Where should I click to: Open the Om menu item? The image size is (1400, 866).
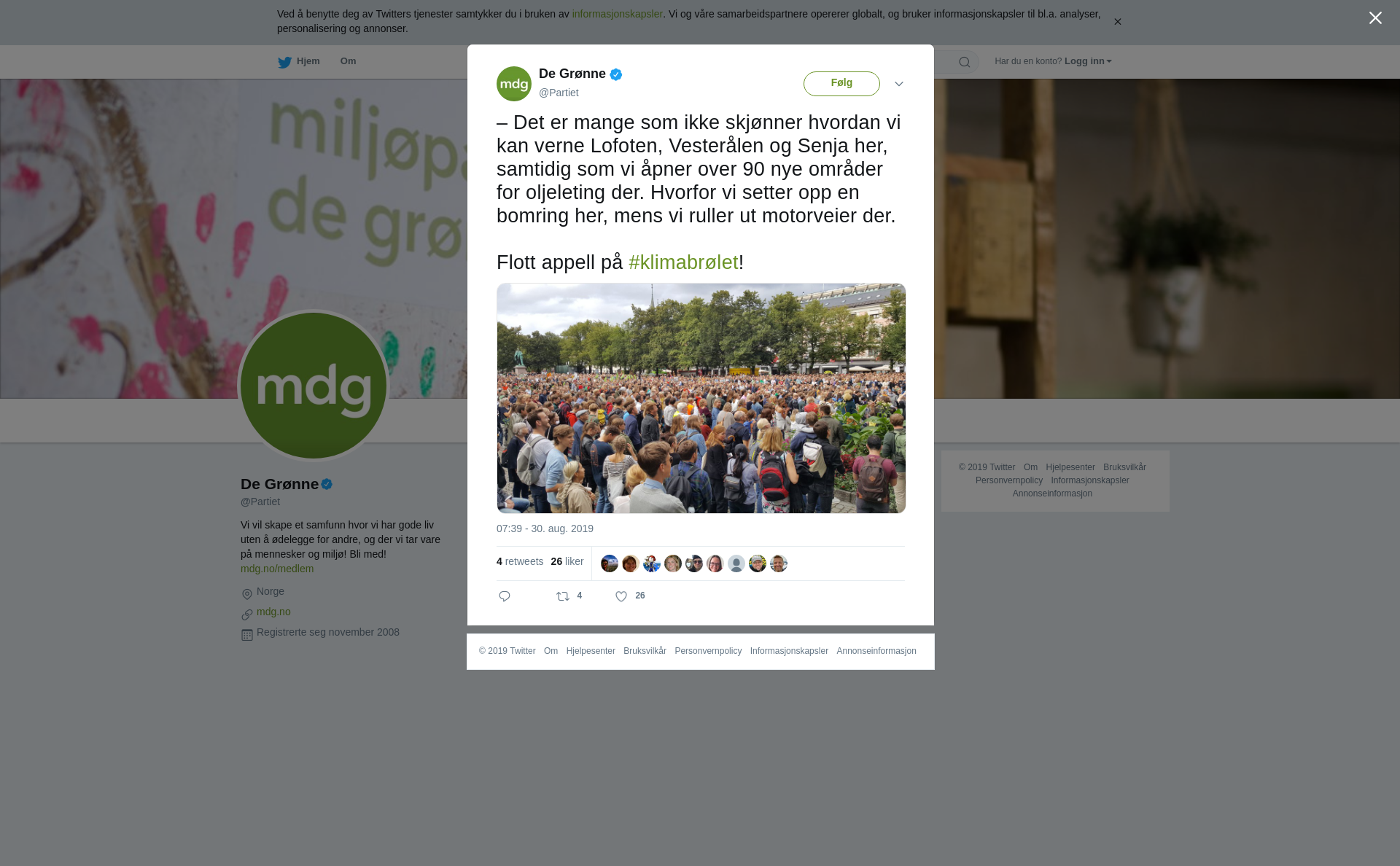[x=348, y=61]
